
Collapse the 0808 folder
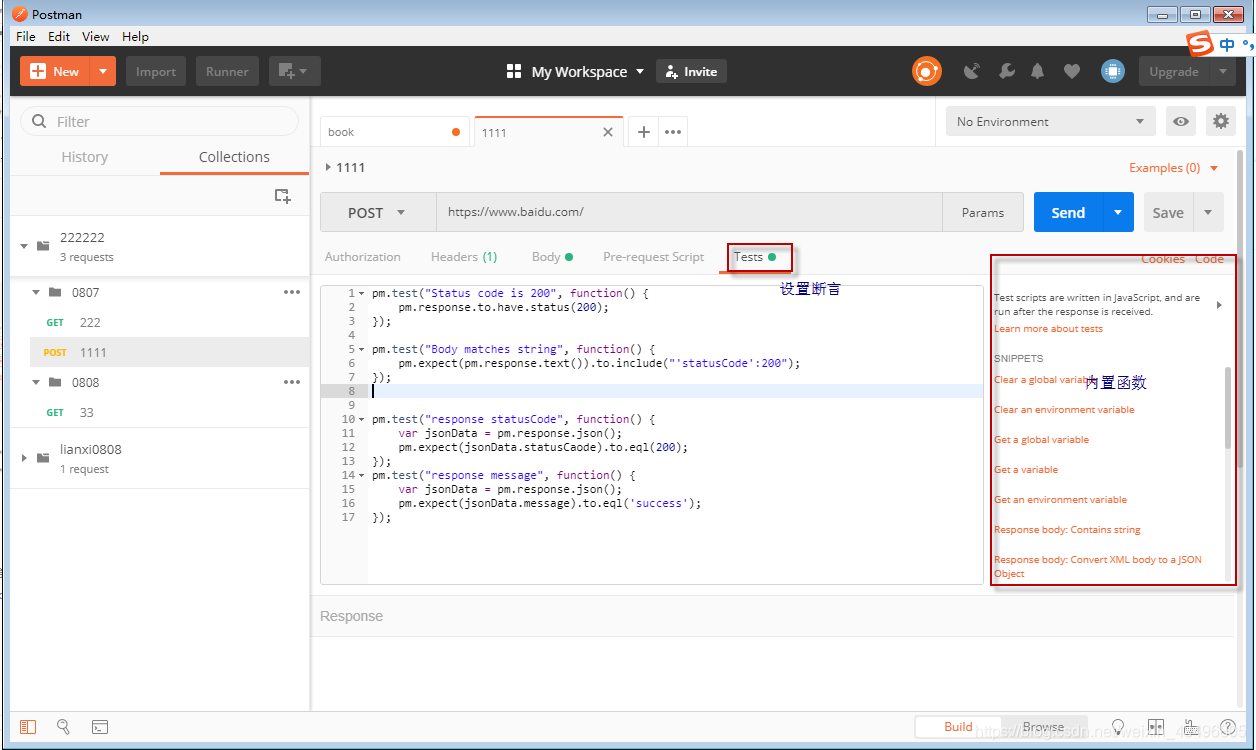(x=36, y=382)
